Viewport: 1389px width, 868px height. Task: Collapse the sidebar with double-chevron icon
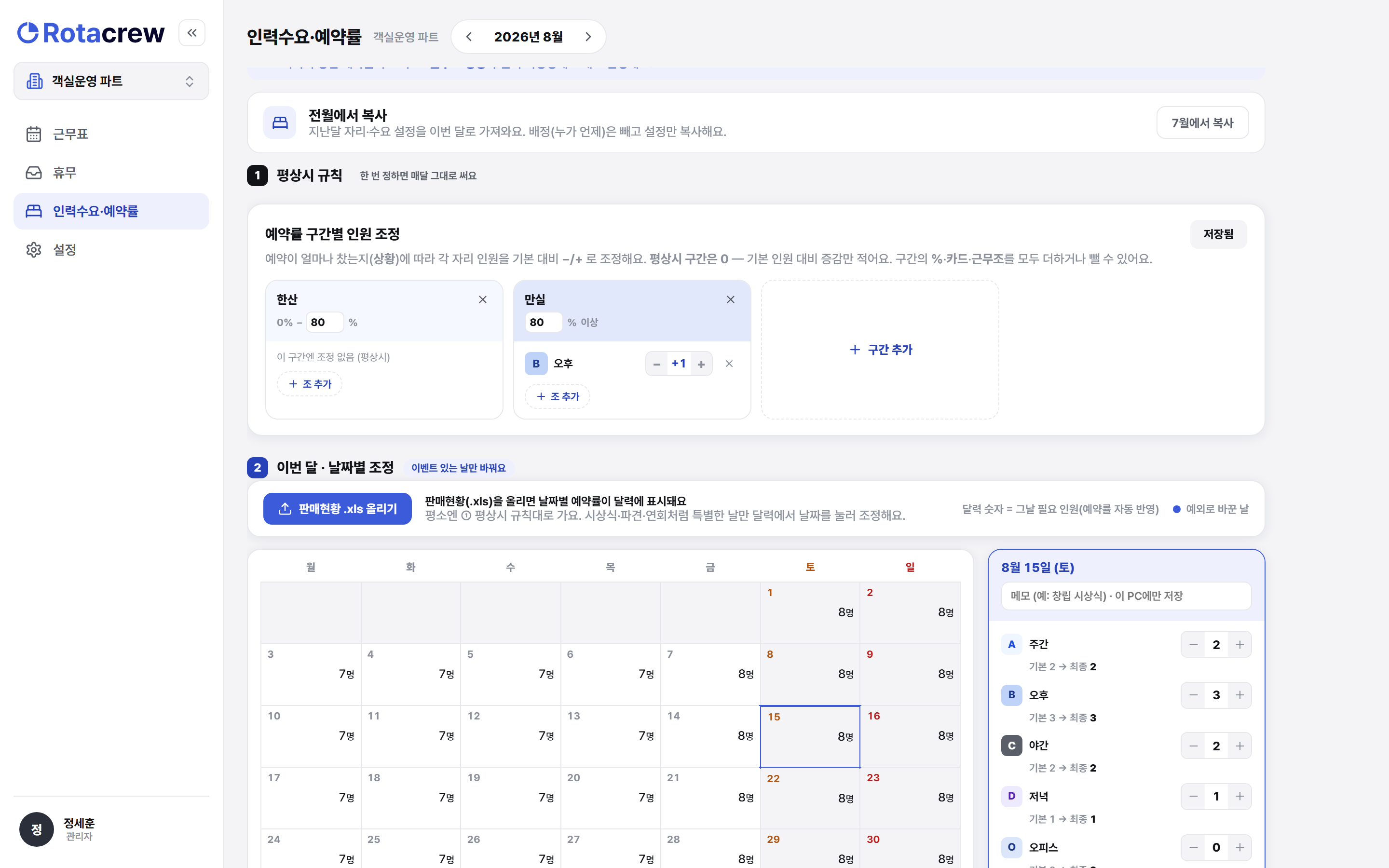191,33
